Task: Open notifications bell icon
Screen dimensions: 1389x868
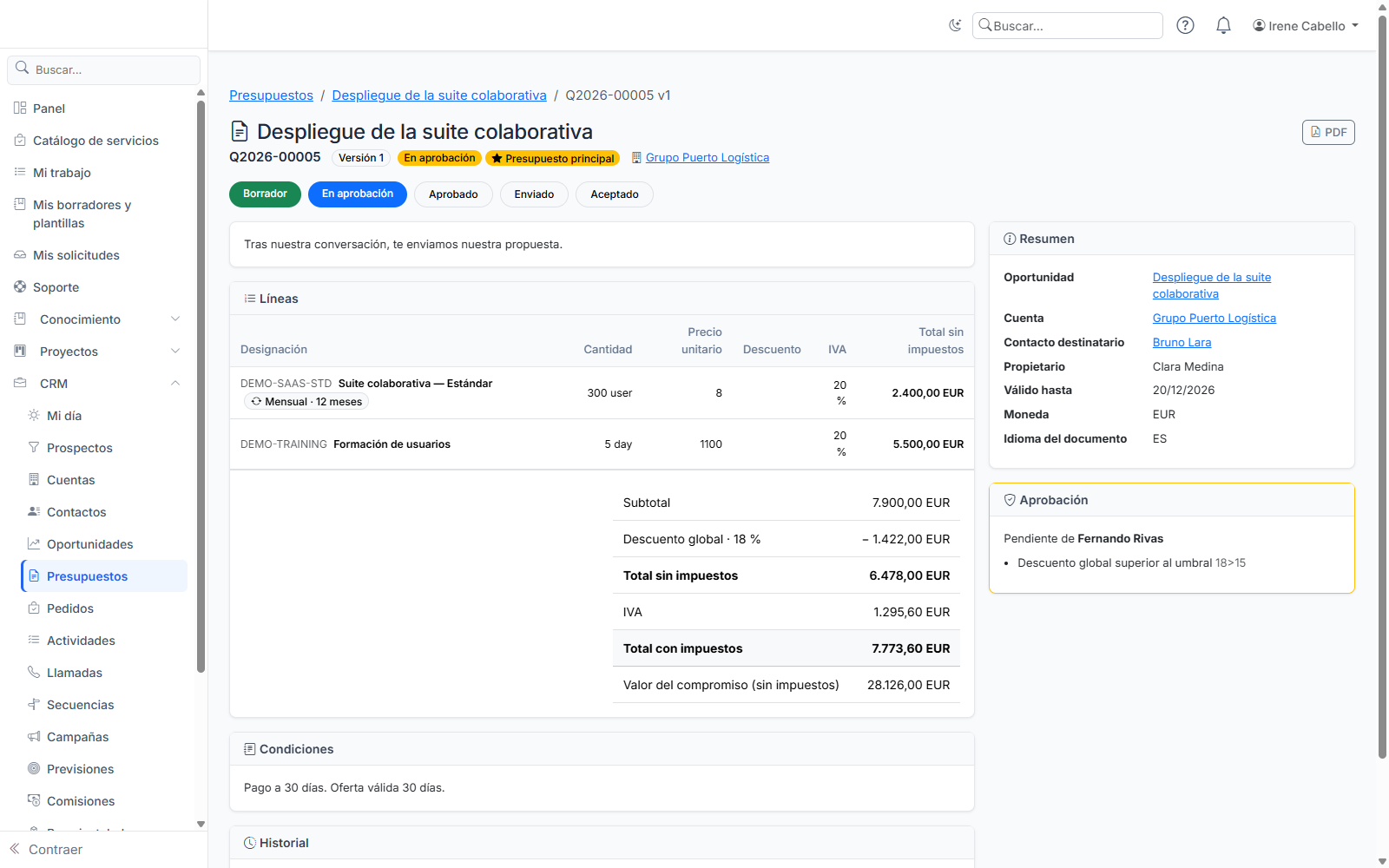Action: click(1223, 25)
